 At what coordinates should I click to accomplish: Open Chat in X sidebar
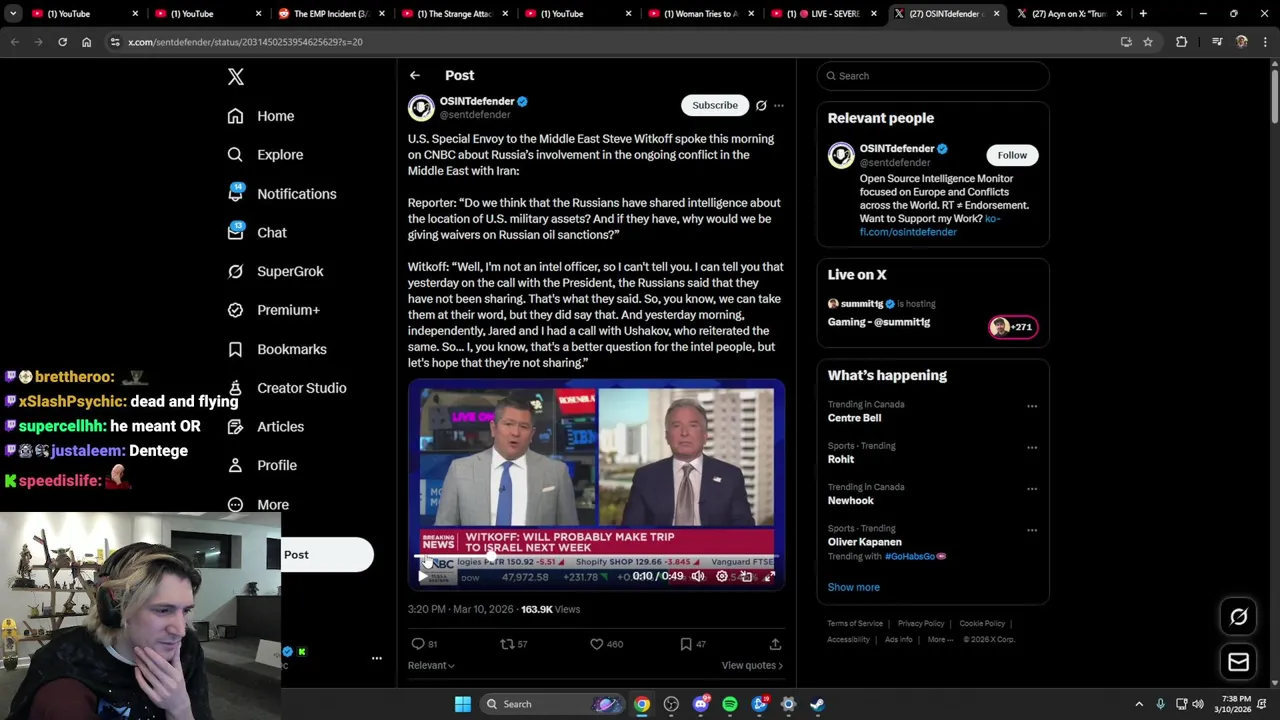pos(257,232)
